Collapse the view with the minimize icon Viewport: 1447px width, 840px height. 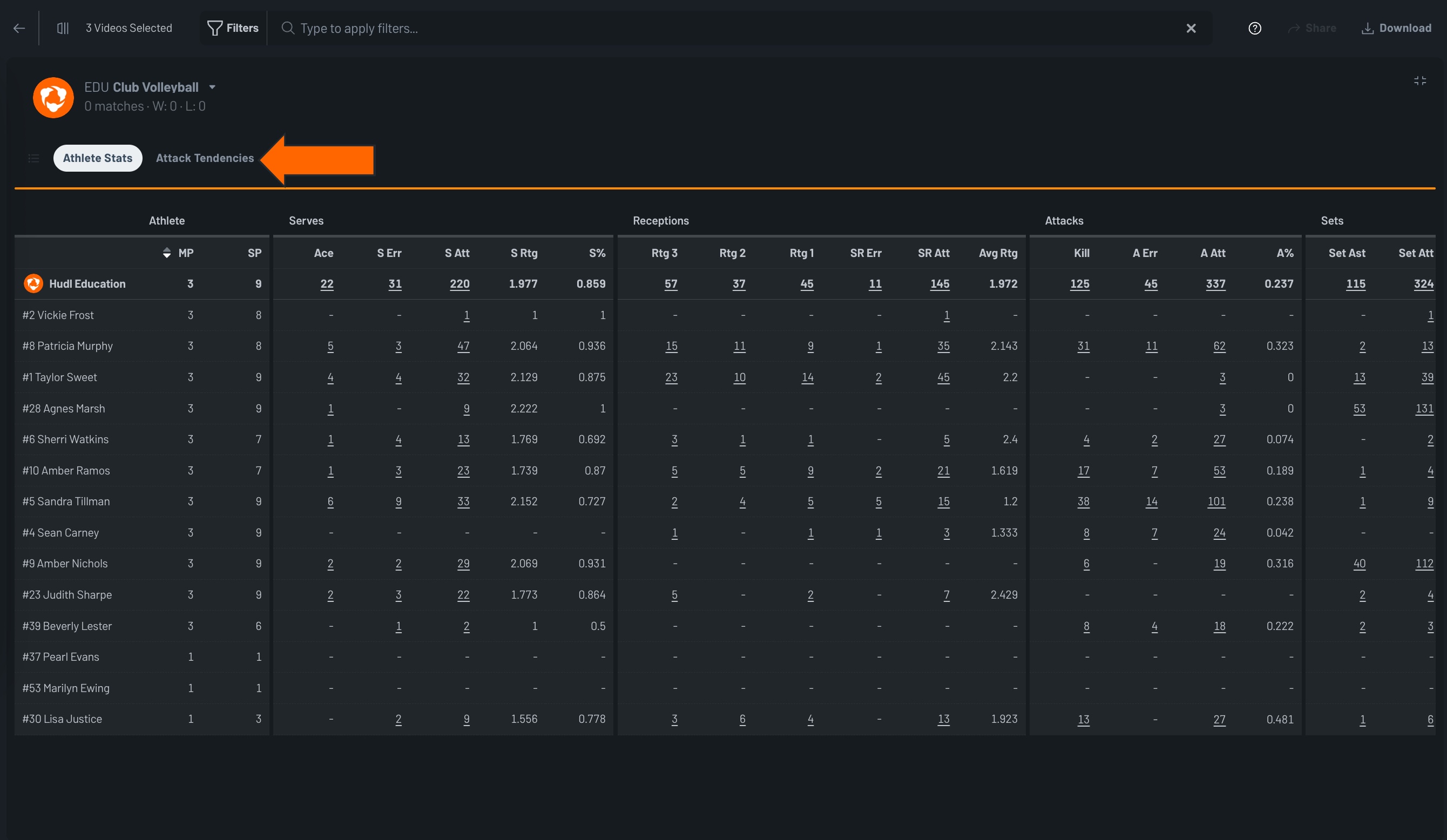point(1420,81)
